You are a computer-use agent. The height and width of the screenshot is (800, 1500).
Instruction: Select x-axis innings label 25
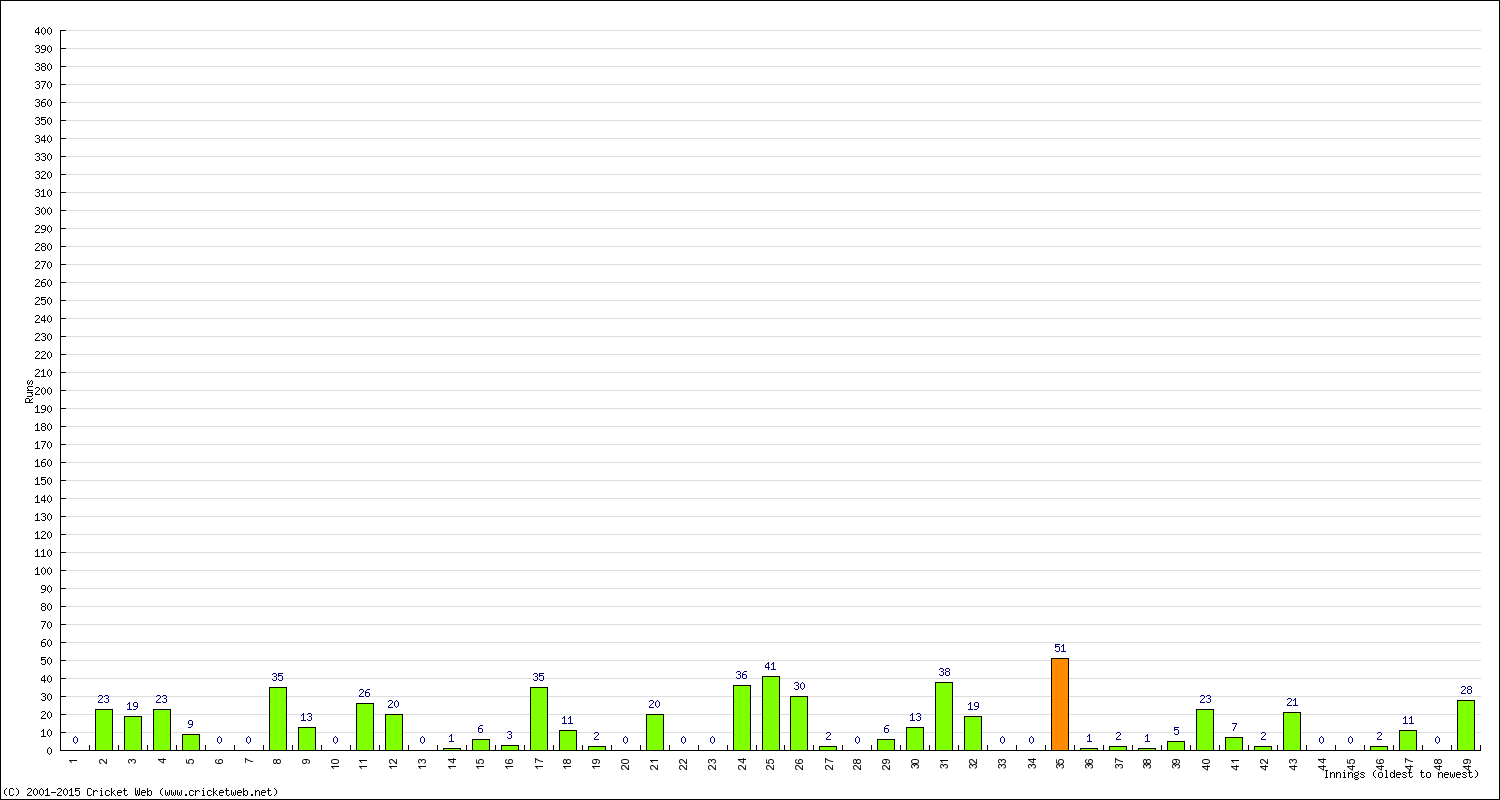tap(770, 762)
